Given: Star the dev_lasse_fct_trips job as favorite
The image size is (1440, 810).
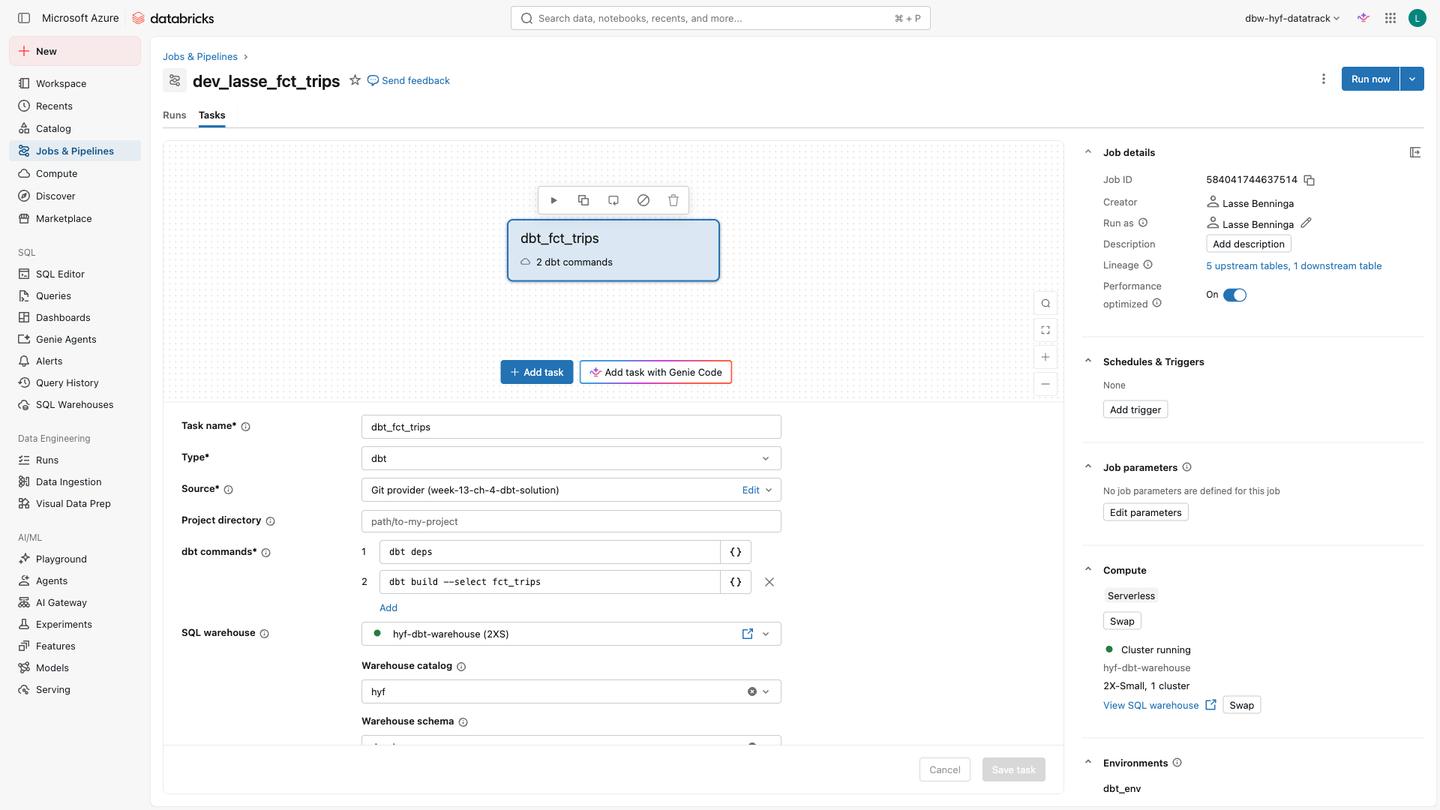Looking at the screenshot, I should click(355, 80).
